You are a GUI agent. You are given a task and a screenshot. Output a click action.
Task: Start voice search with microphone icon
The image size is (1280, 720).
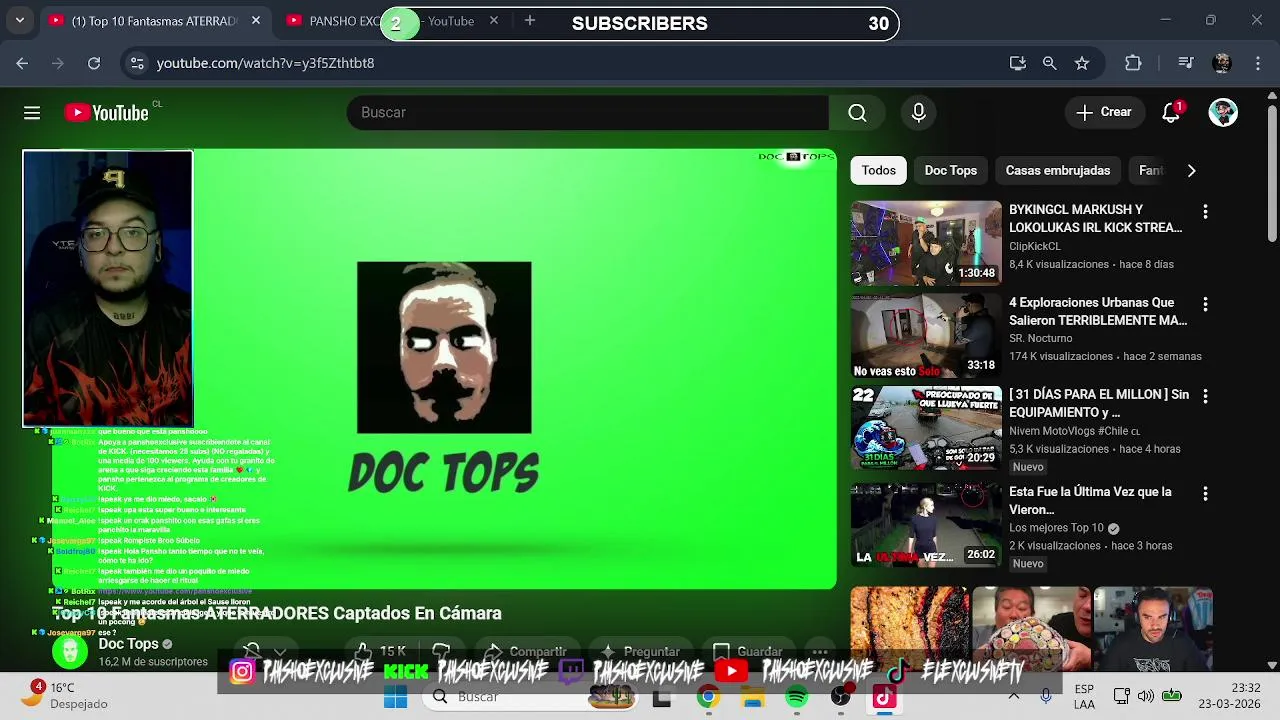coord(918,113)
